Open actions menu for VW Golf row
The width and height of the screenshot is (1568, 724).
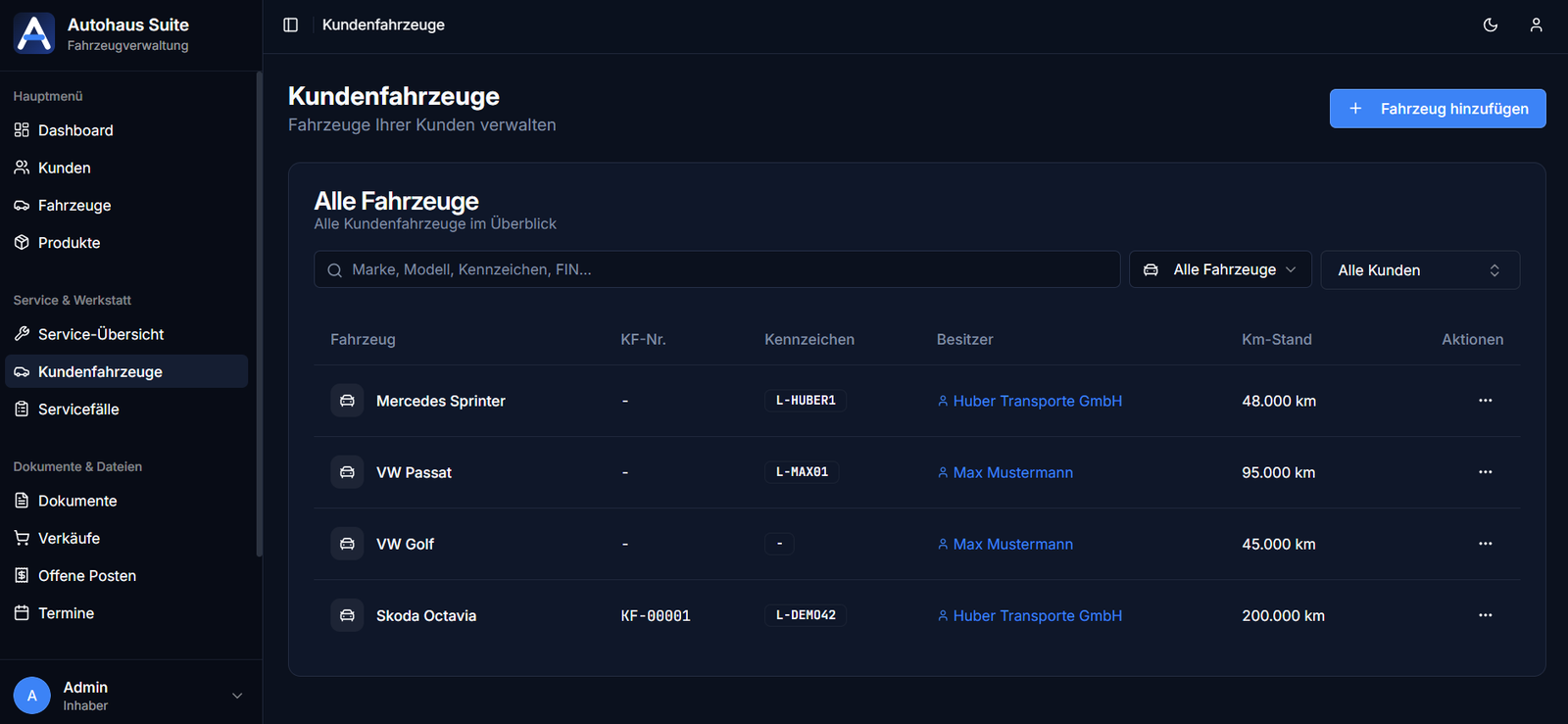pos(1485,544)
